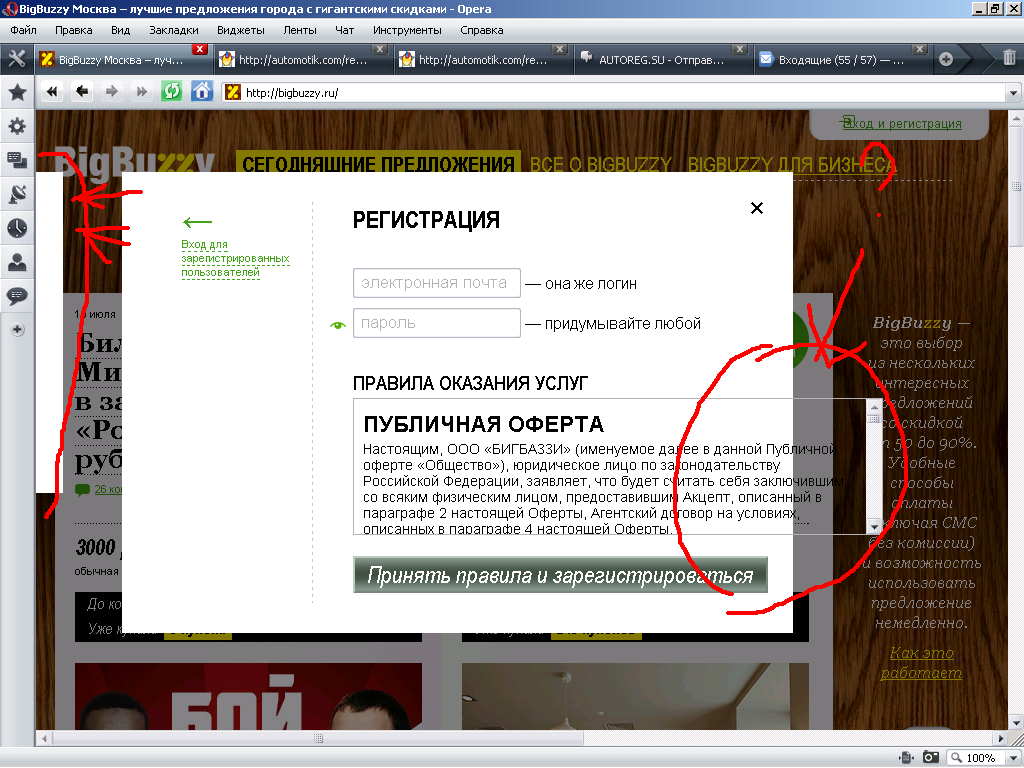Click the Fast Forward button
The height and width of the screenshot is (768, 1024).
point(141,92)
